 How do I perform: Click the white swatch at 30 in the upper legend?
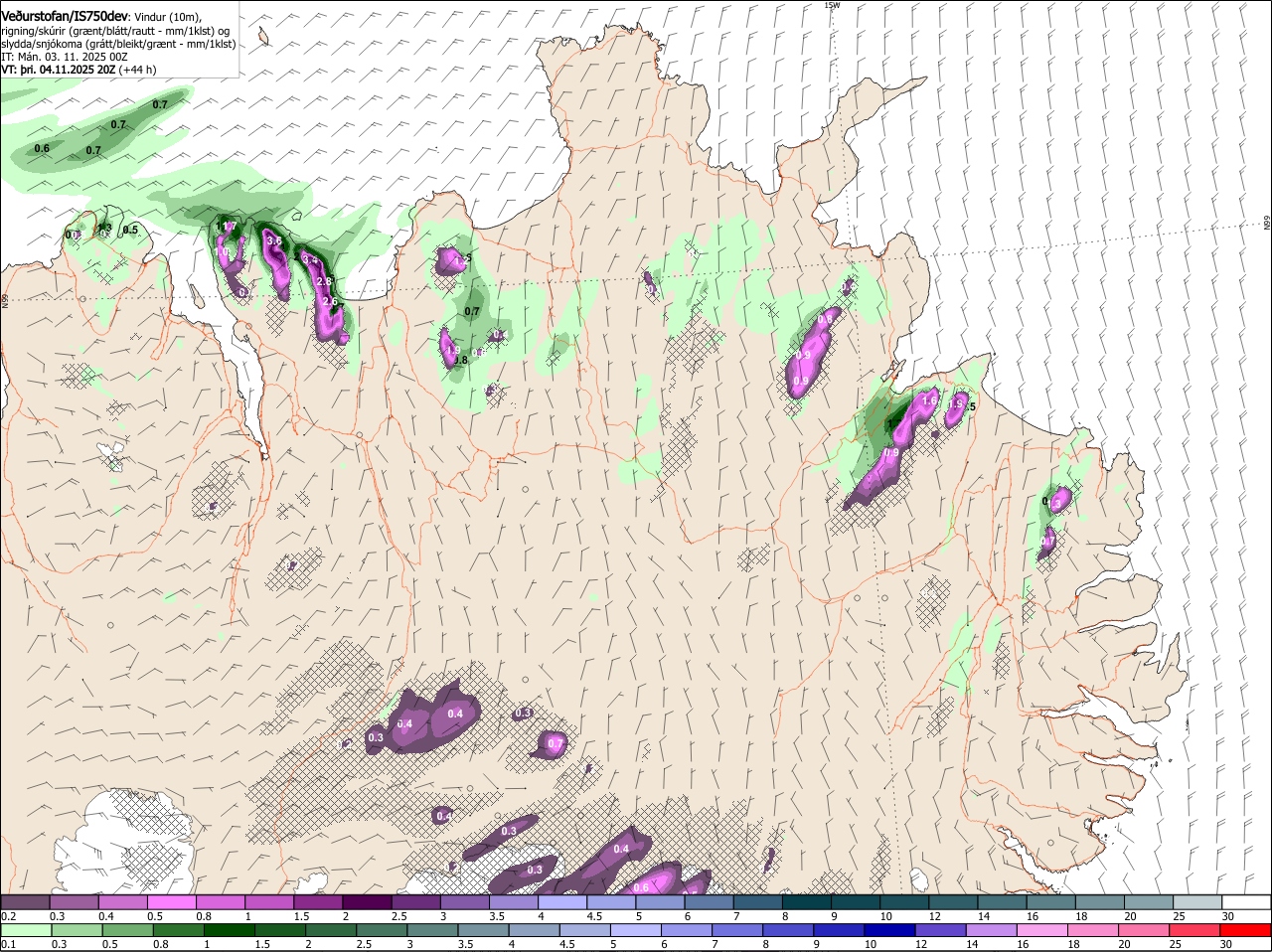1246,901
